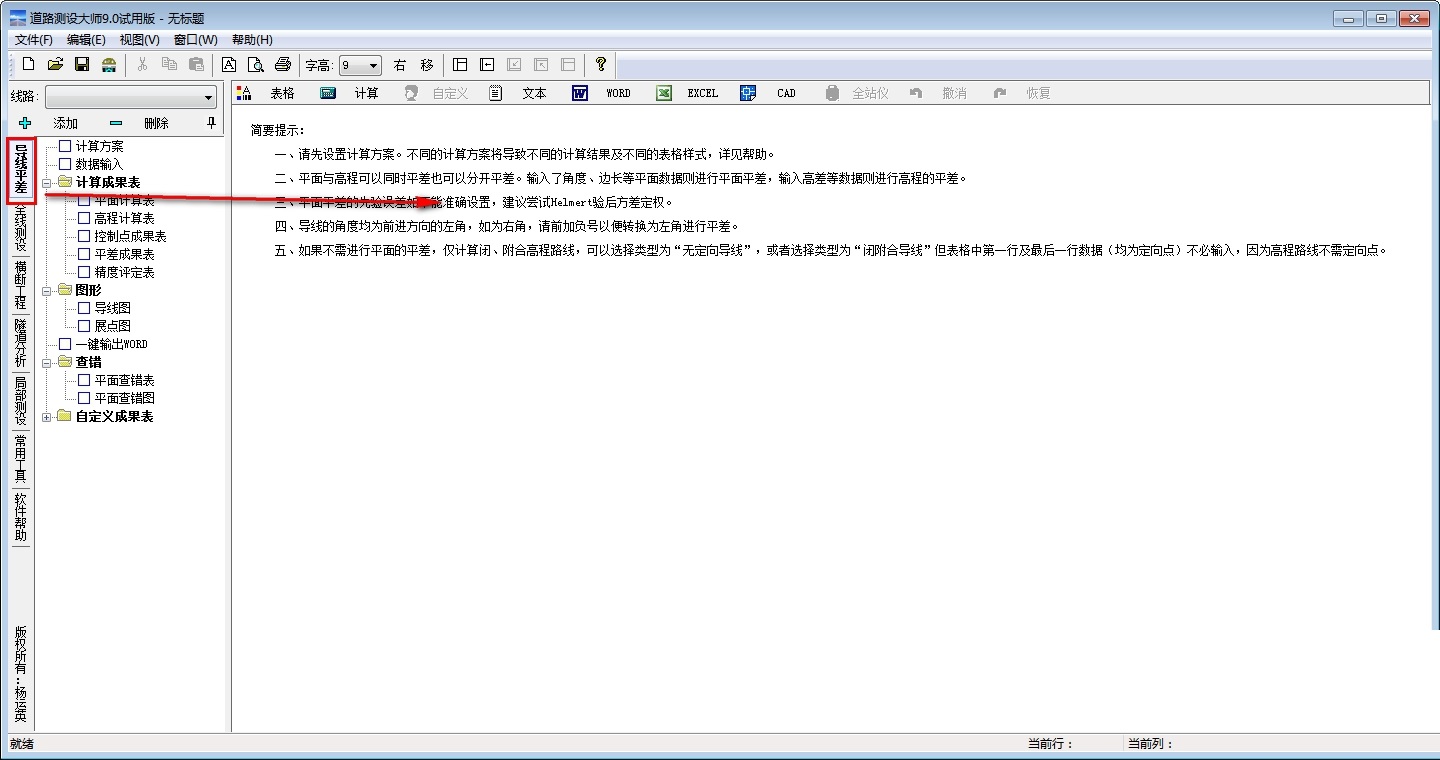1440x760 pixels.
Task: Switch to the 隧道分析 side tab
Action: coord(21,344)
